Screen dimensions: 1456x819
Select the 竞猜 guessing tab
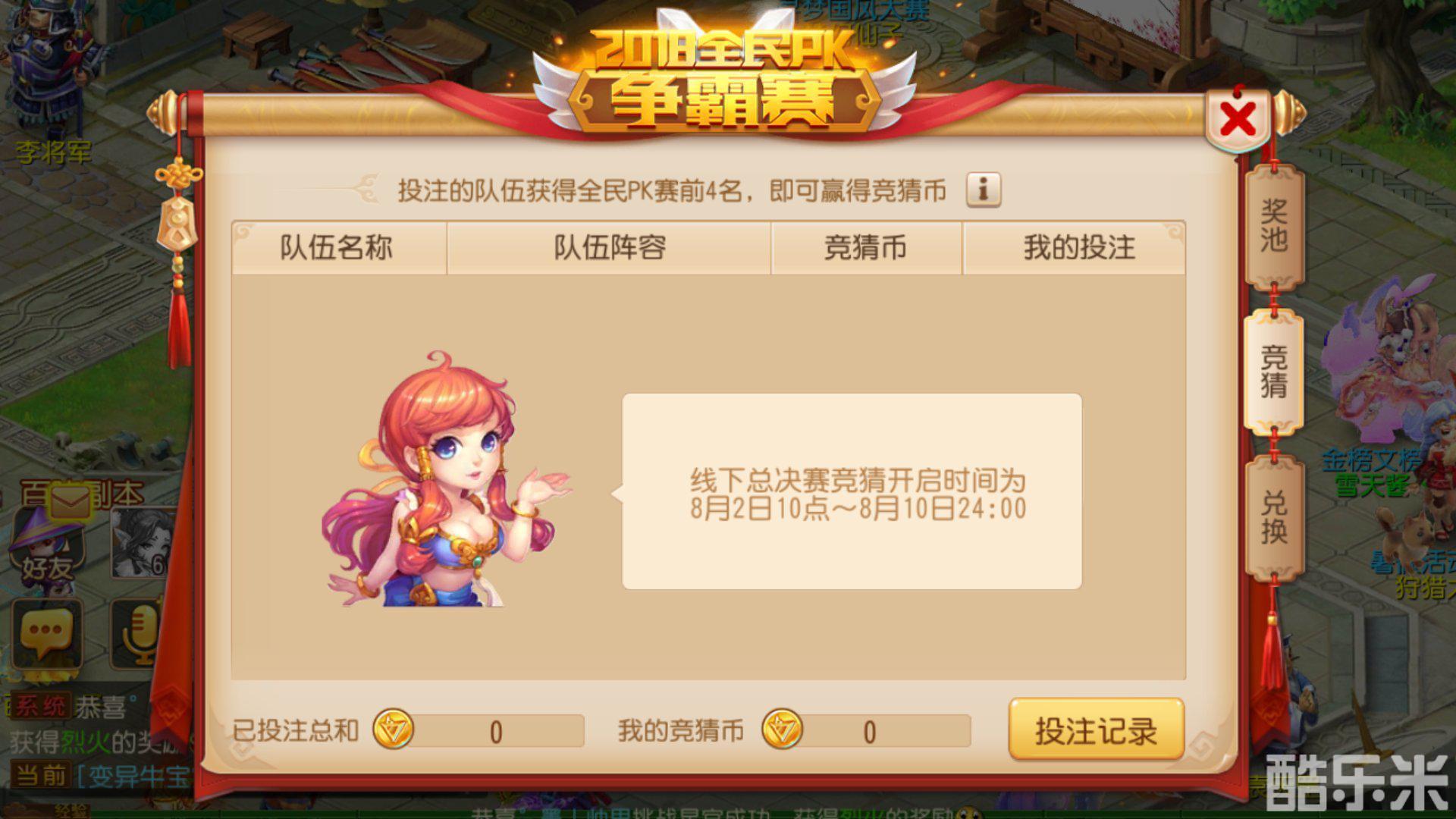pos(1274,372)
